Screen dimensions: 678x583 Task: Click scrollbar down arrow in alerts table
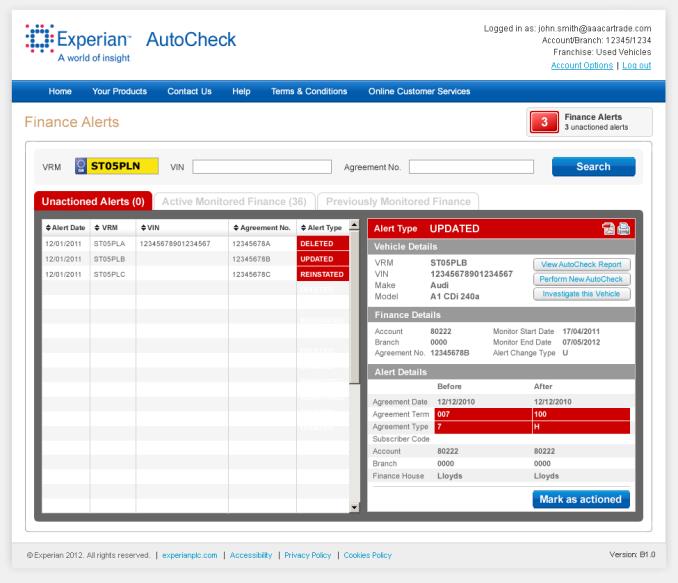354,508
